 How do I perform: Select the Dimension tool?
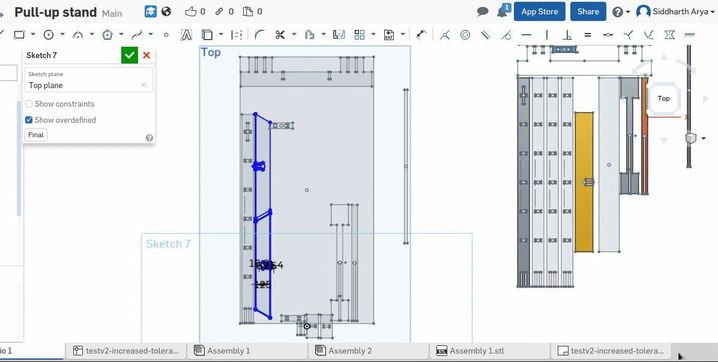(421, 35)
